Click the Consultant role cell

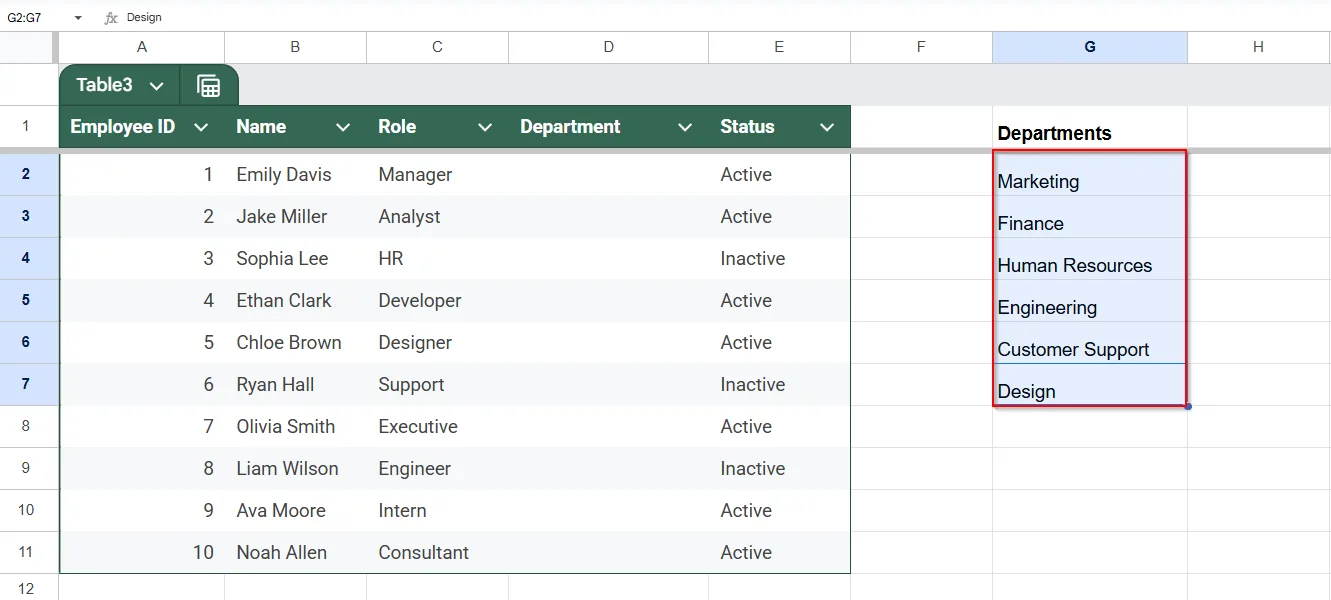(437, 552)
